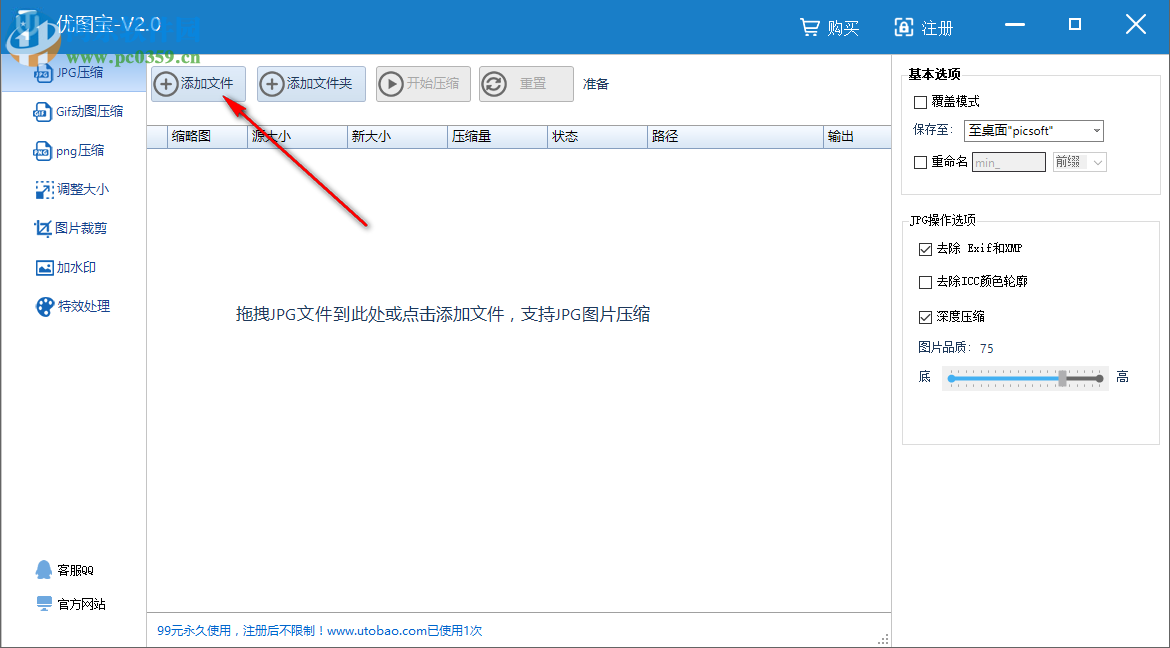Click the status bar registration message
This screenshot has width=1170, height=648.
[x=319, y=631]
